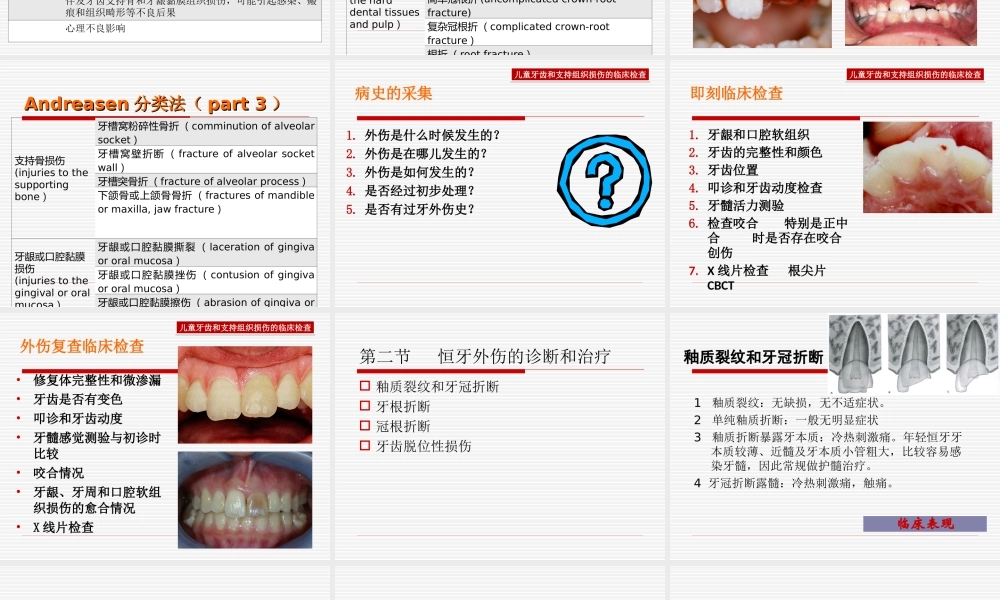The image size is (1000, 600).
Task: Select the 病史的采集 slide title
Action: (x=393, y=94)
